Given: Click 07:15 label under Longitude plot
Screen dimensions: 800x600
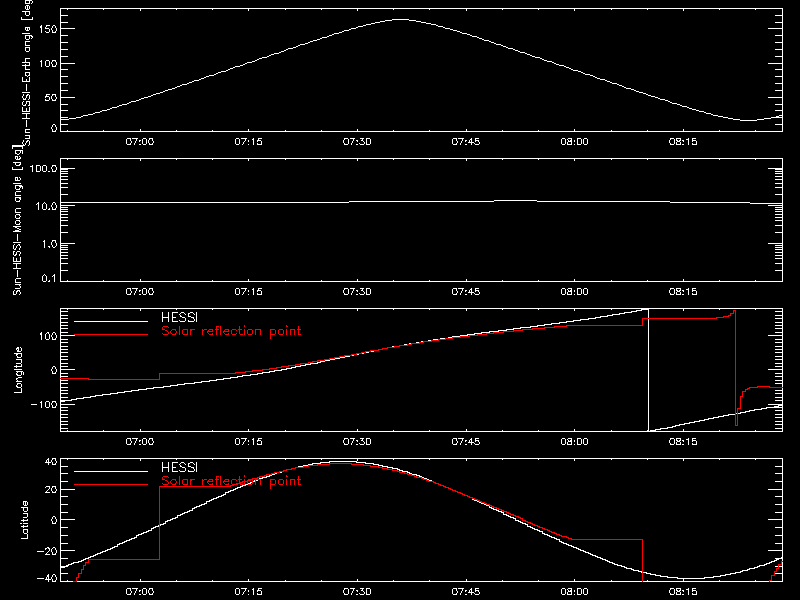Looking at the screenshot, I should [248, 441].
